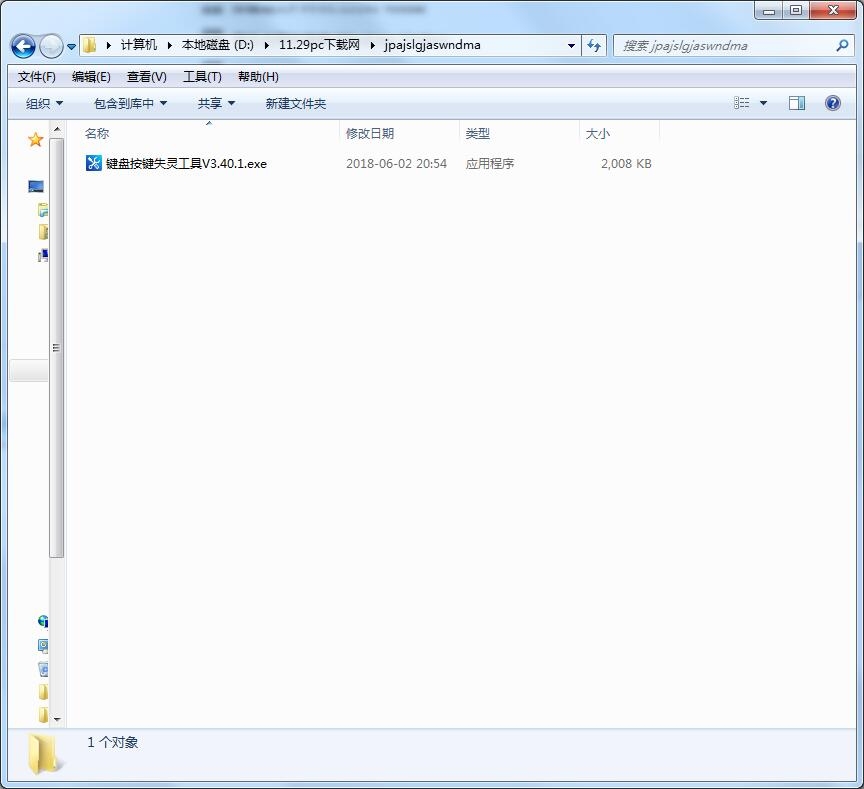Screen dimensions: 864x789
Task: Click into the search jpajslgjaswndma box
Action: 720,46
